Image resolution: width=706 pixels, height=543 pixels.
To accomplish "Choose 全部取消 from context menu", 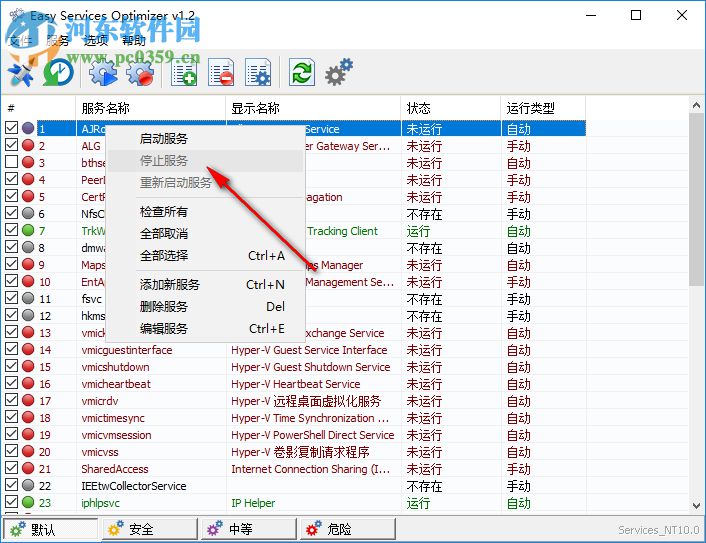I will 205,234.
